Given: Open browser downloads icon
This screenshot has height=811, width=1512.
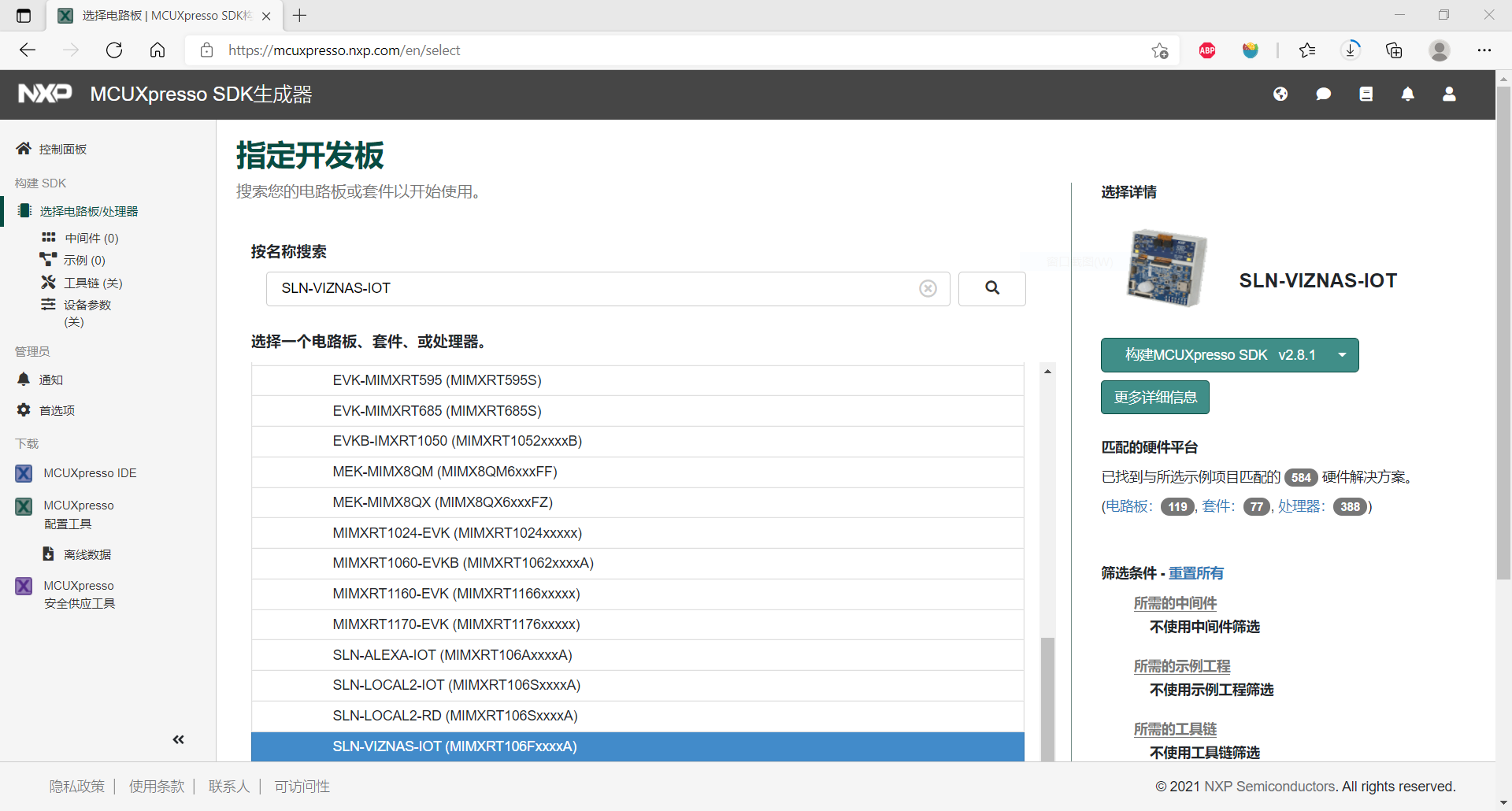Looking at the screenshot, I should [x=1351, y=50].
